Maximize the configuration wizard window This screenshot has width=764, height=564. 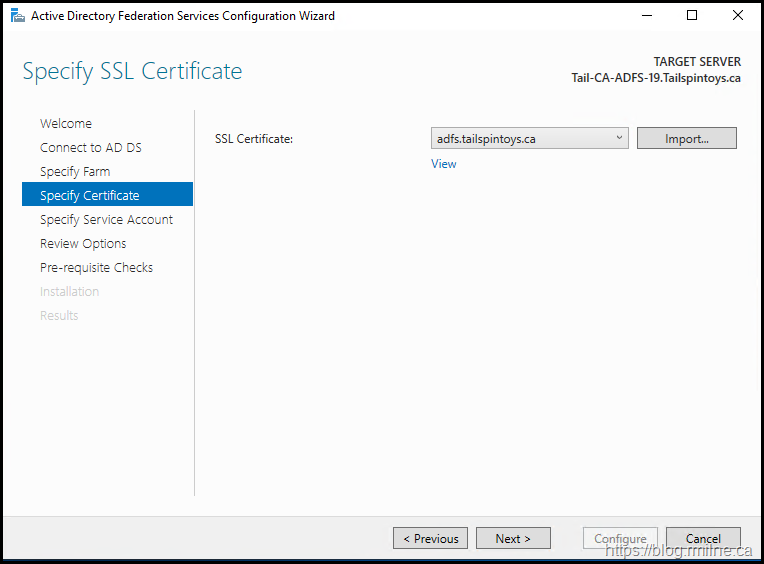692,16
